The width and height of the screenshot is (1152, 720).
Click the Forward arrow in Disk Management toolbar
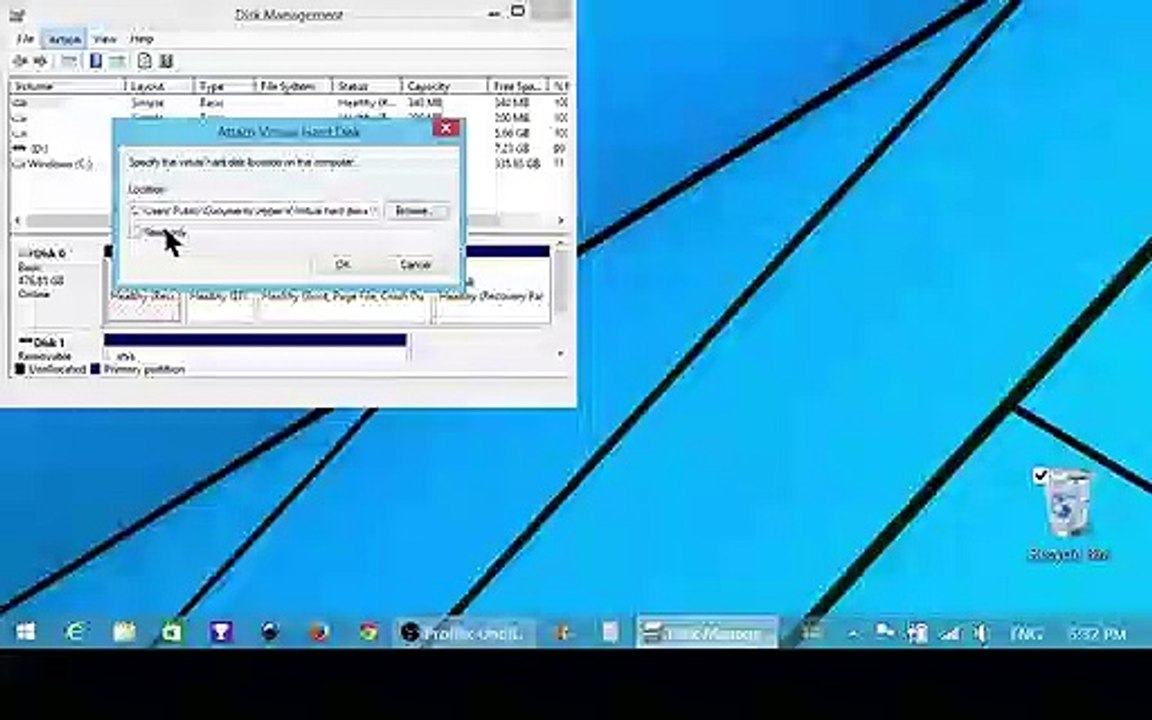pos(40,61)
